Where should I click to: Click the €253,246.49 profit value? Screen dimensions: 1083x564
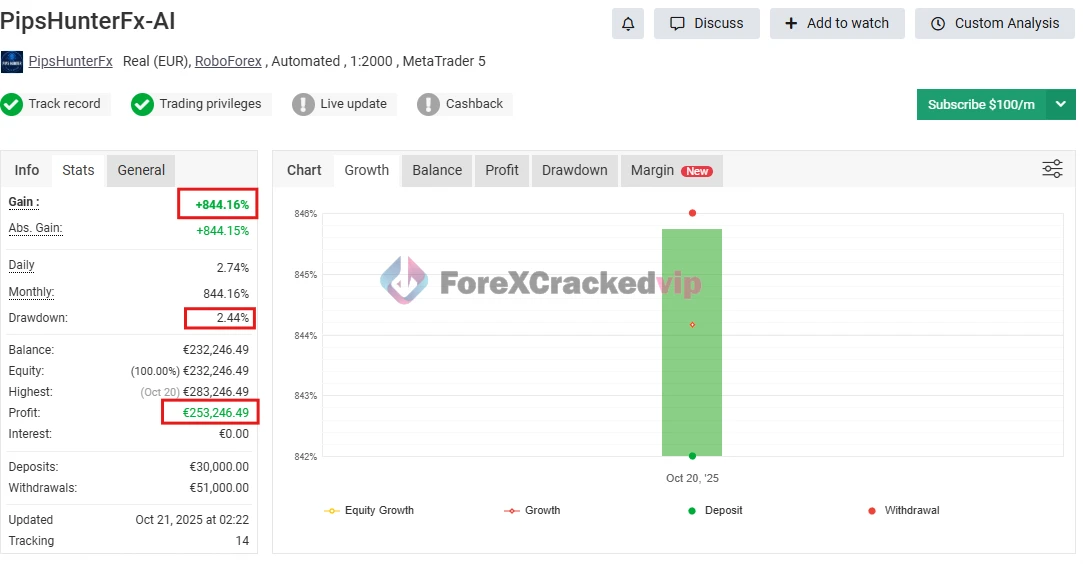pyautogui.click(x=215, y=413)
